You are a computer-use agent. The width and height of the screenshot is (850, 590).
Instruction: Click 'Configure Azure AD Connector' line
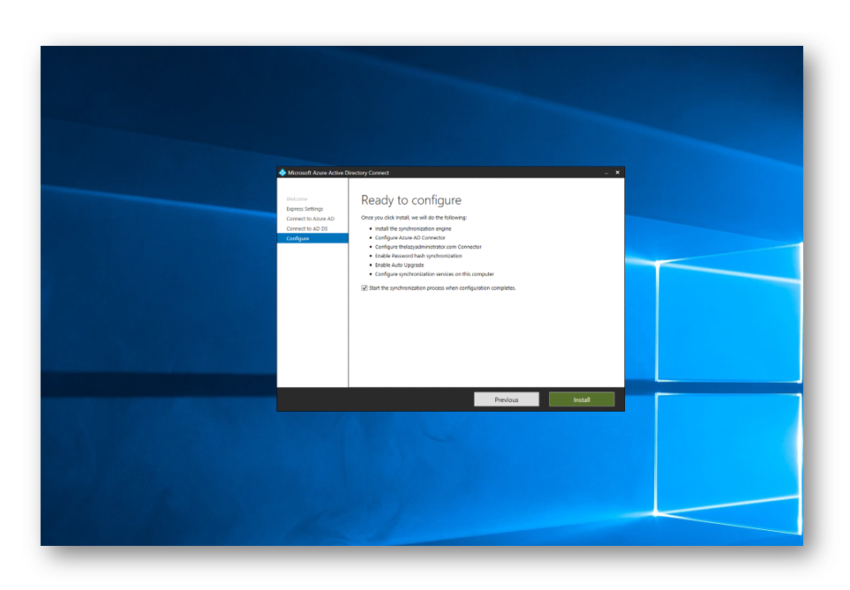[x=410, y=238]
